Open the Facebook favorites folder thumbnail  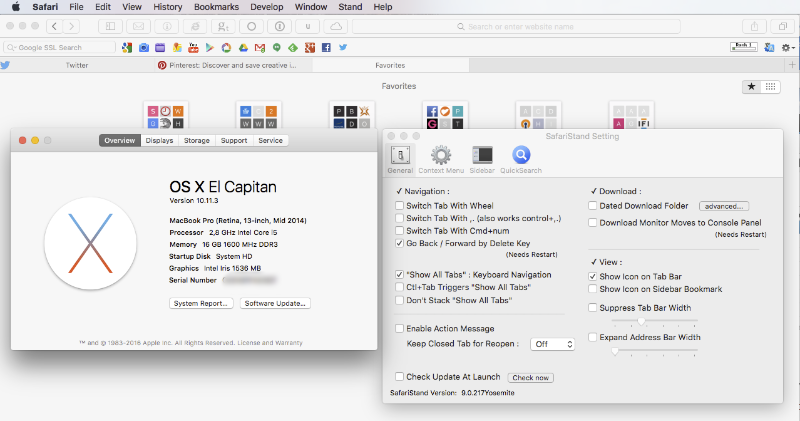tap(445, 116)
